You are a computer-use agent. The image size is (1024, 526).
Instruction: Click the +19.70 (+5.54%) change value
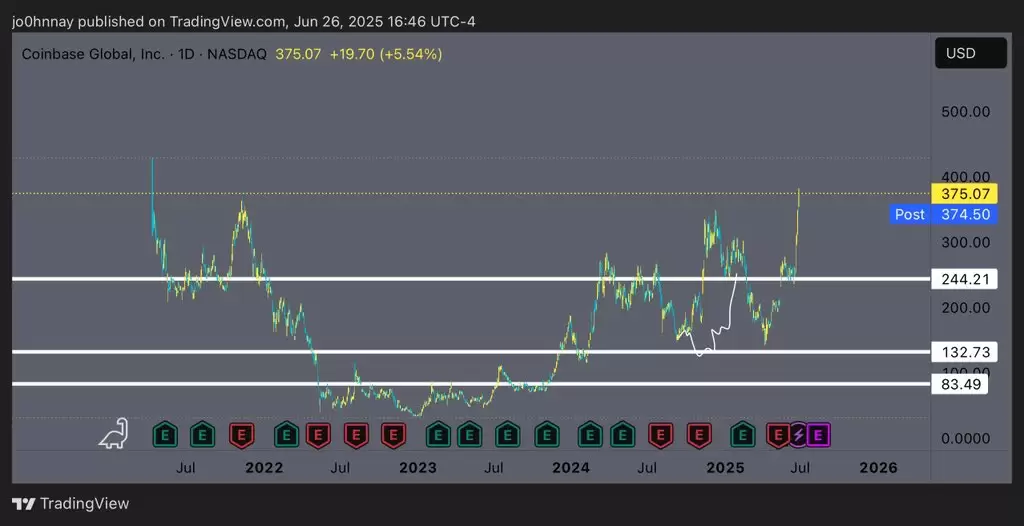coord(385,54)
